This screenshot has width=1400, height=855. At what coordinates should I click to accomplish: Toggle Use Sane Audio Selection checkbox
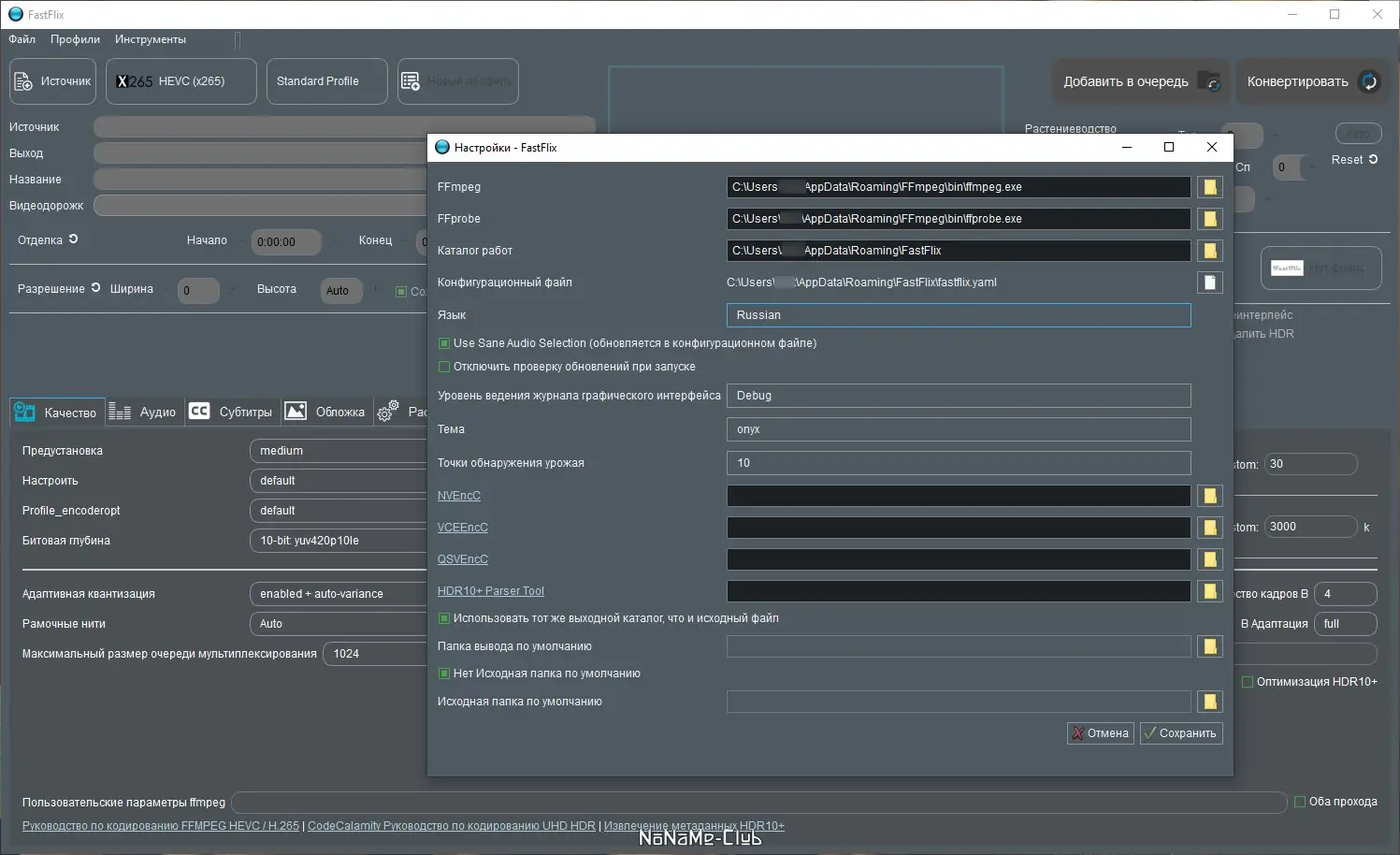tap(444, 343)
